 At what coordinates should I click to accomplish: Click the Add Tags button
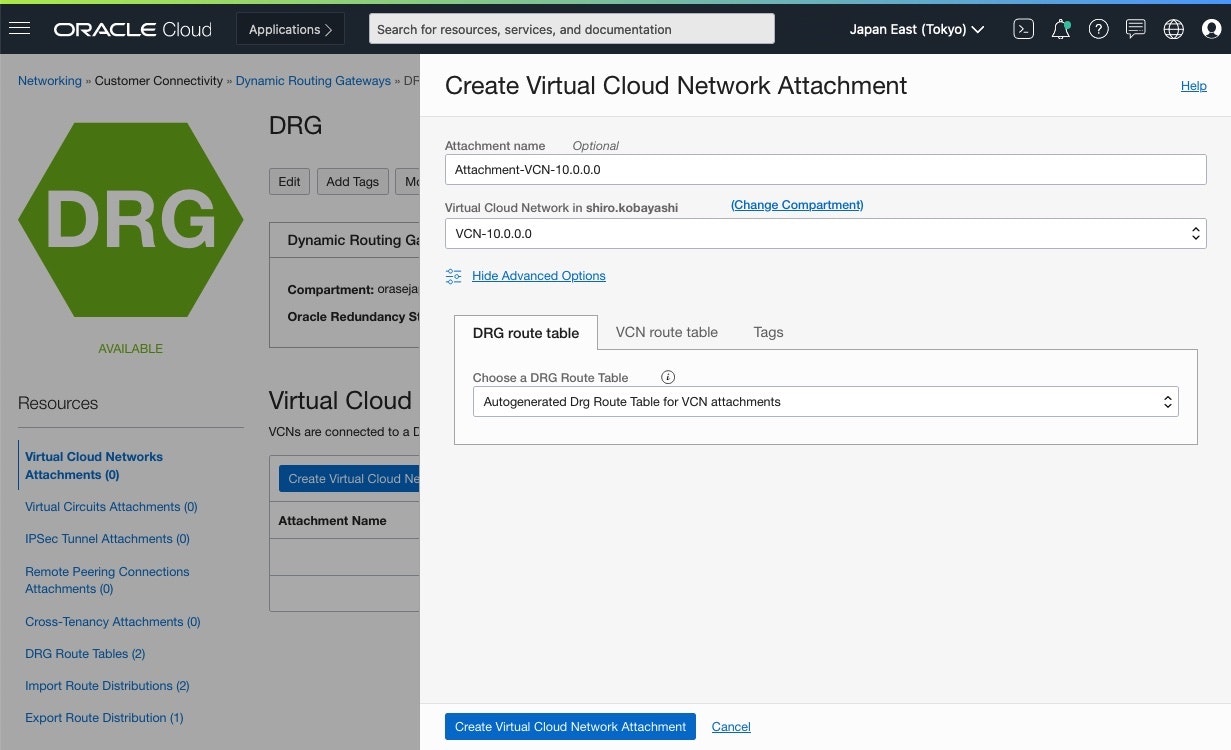coord(352,181)
